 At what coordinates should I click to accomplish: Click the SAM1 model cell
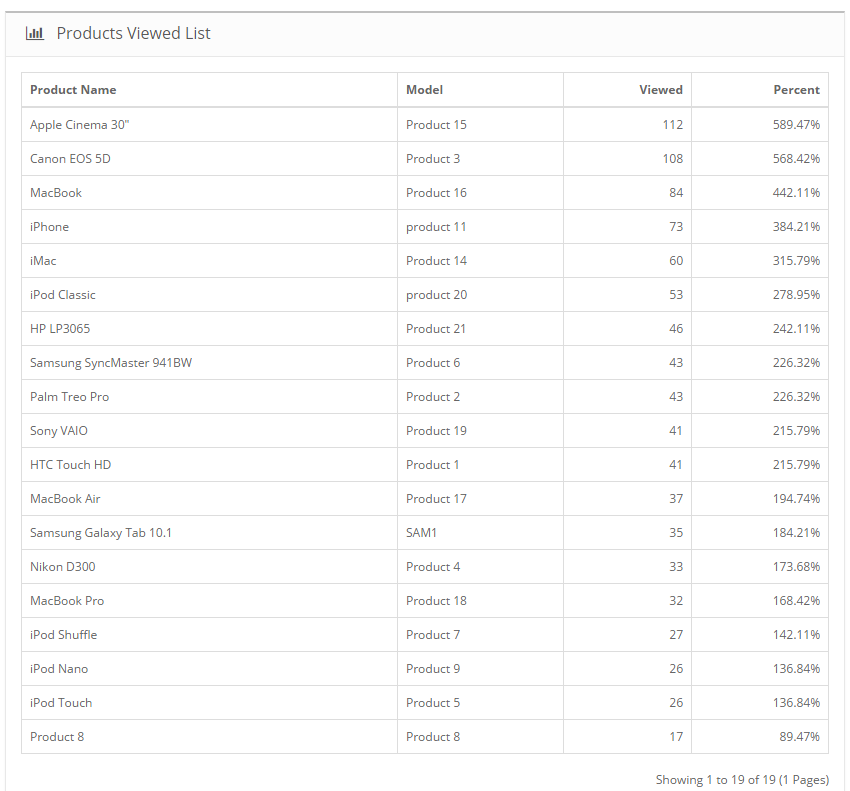422,533
